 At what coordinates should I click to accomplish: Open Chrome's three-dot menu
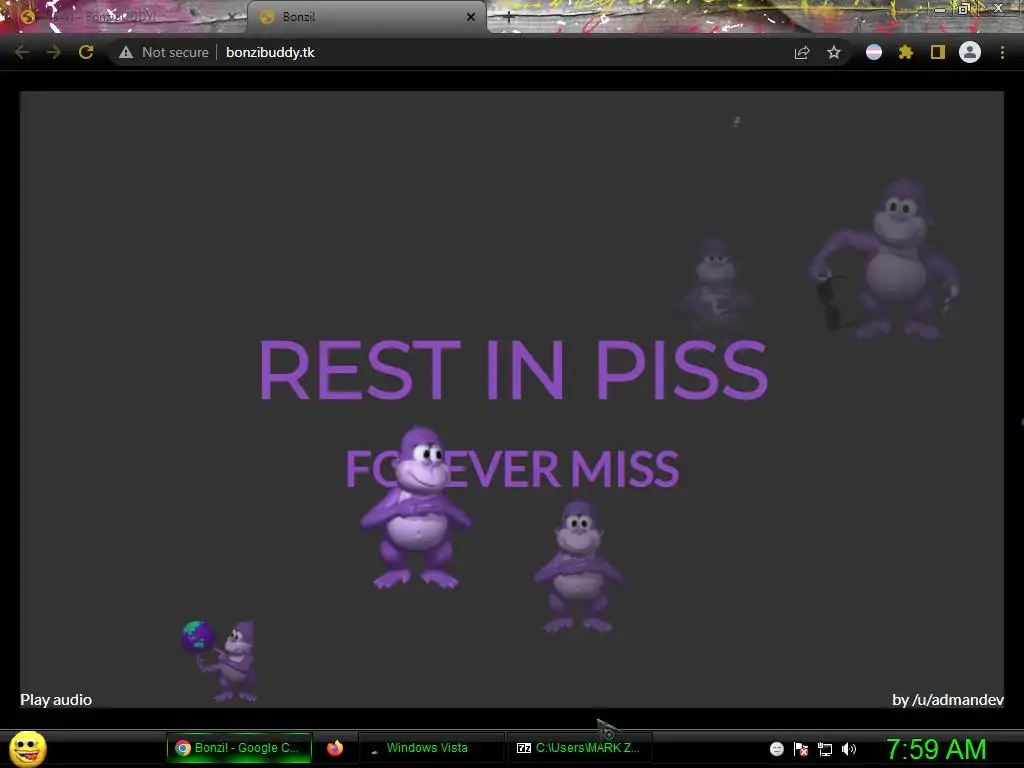coord(1002,52)
